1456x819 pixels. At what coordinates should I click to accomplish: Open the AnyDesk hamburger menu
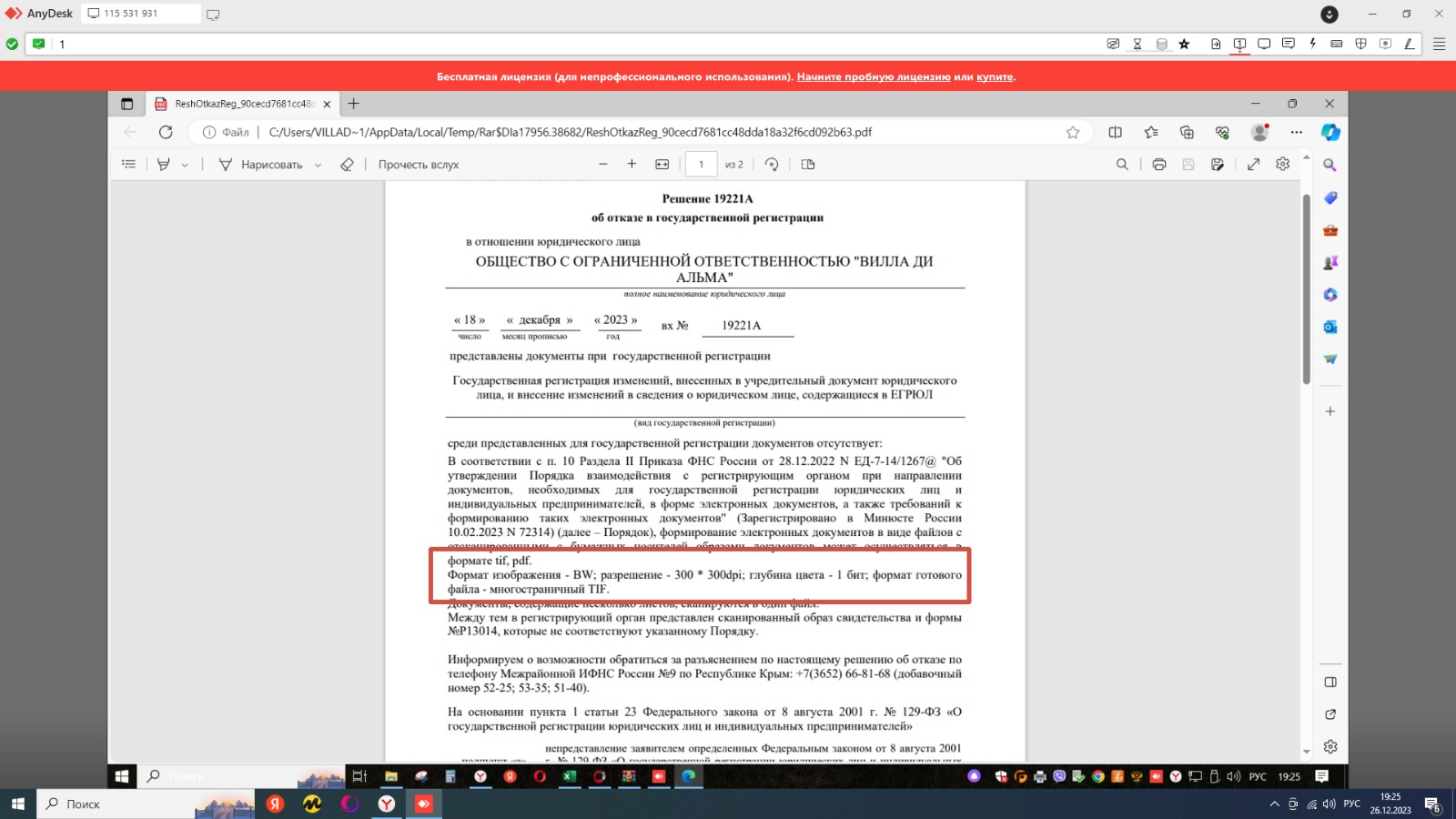(1439, 44)
